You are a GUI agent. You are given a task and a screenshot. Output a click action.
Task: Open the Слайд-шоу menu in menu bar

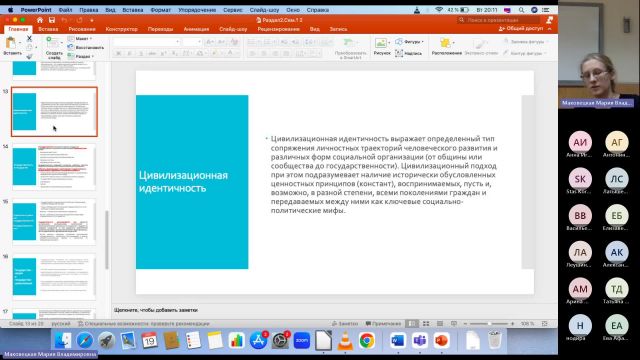pyautogui.click(x=264, y=10)
